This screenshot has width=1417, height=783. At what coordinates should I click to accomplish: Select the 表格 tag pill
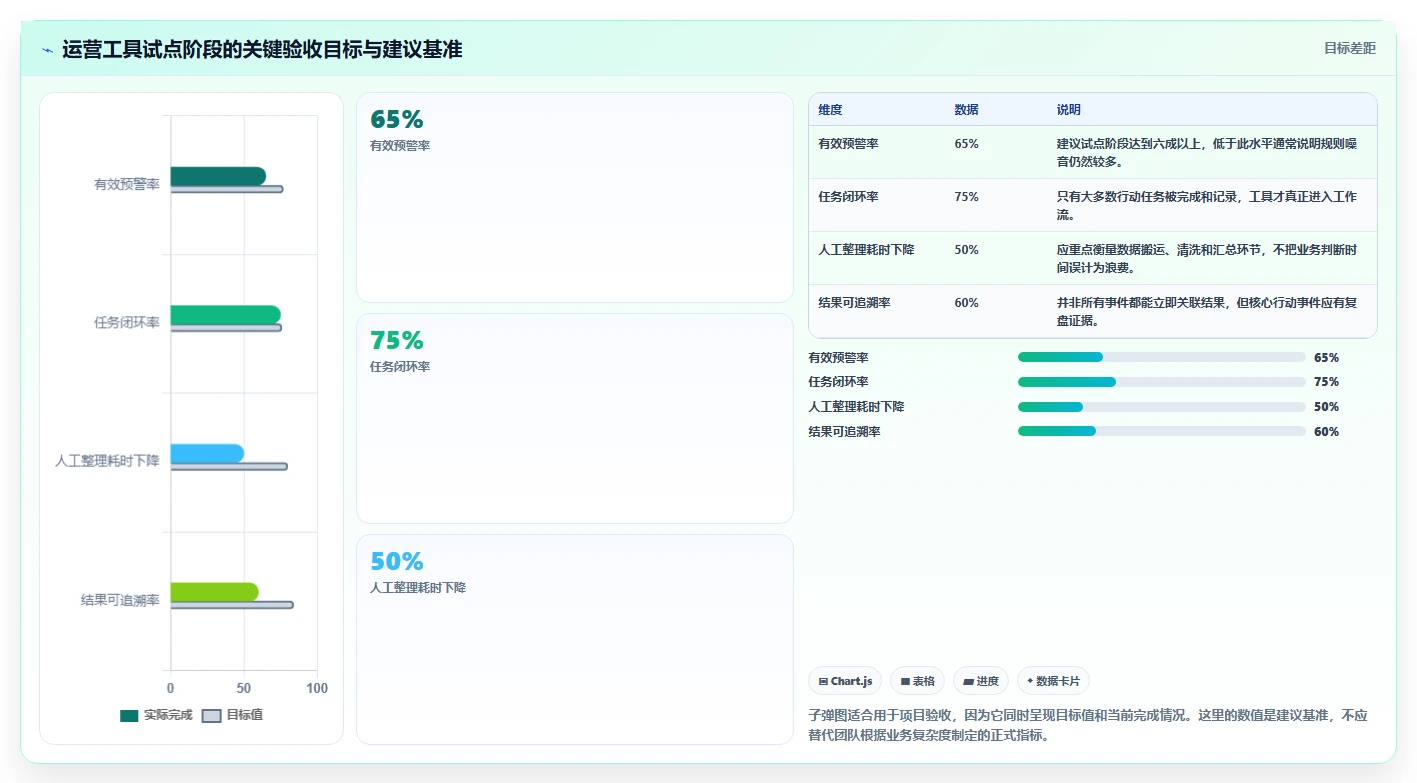[x=917, y=681]
